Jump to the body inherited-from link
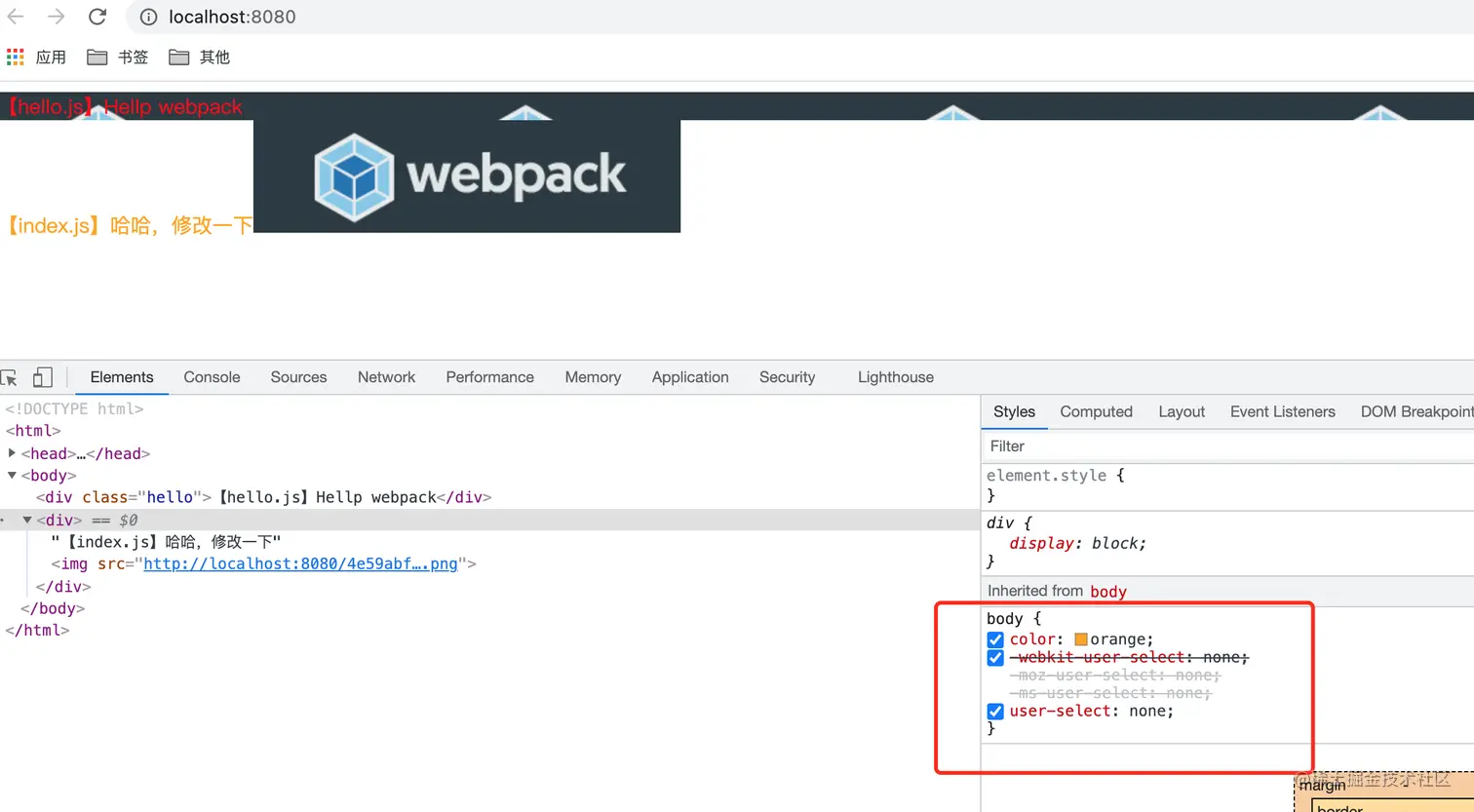The width and height of the screenshot is (1474, 812). (1107, 592)
